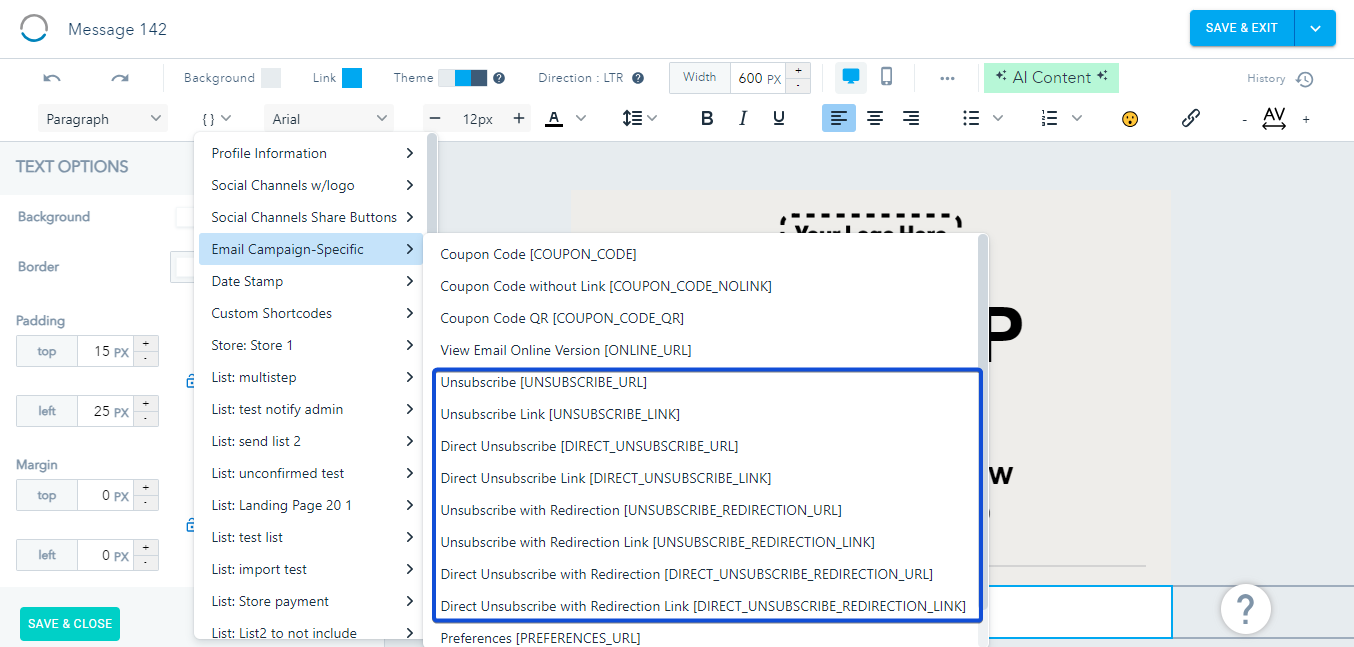This screenshot has width=1354, height=647.
Task: Click the AI Content button
Action: coord(1051,78)
